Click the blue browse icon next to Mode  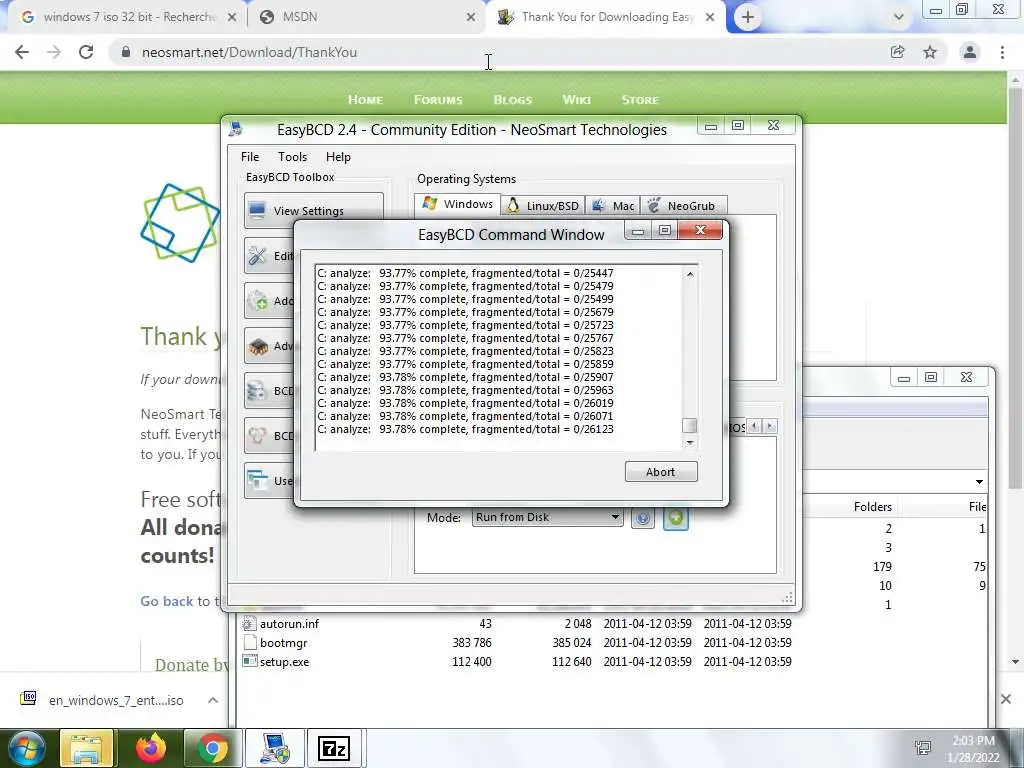(x=643, y=519)
